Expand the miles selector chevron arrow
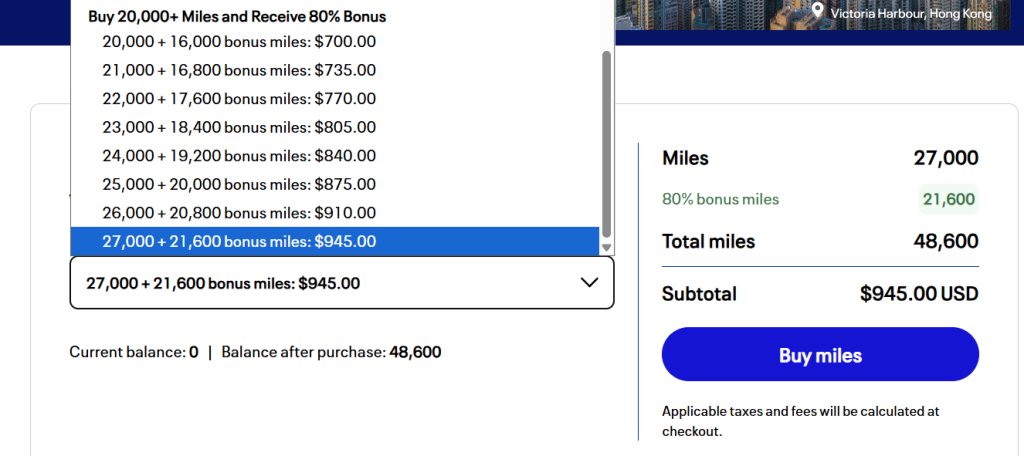Image resolution: width=1024 pixels, height=456 pixels. click(590, 283)
